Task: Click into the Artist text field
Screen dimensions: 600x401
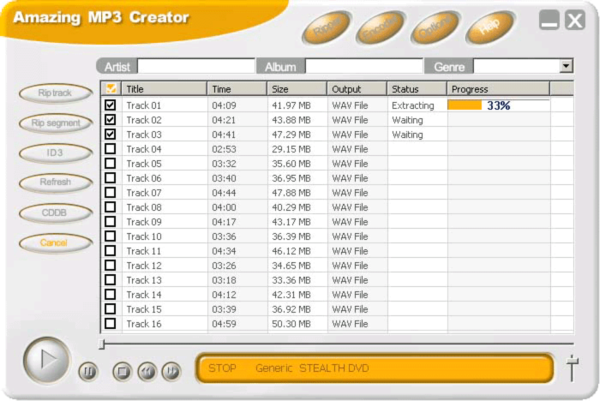Action: click(x=196, y=66)
